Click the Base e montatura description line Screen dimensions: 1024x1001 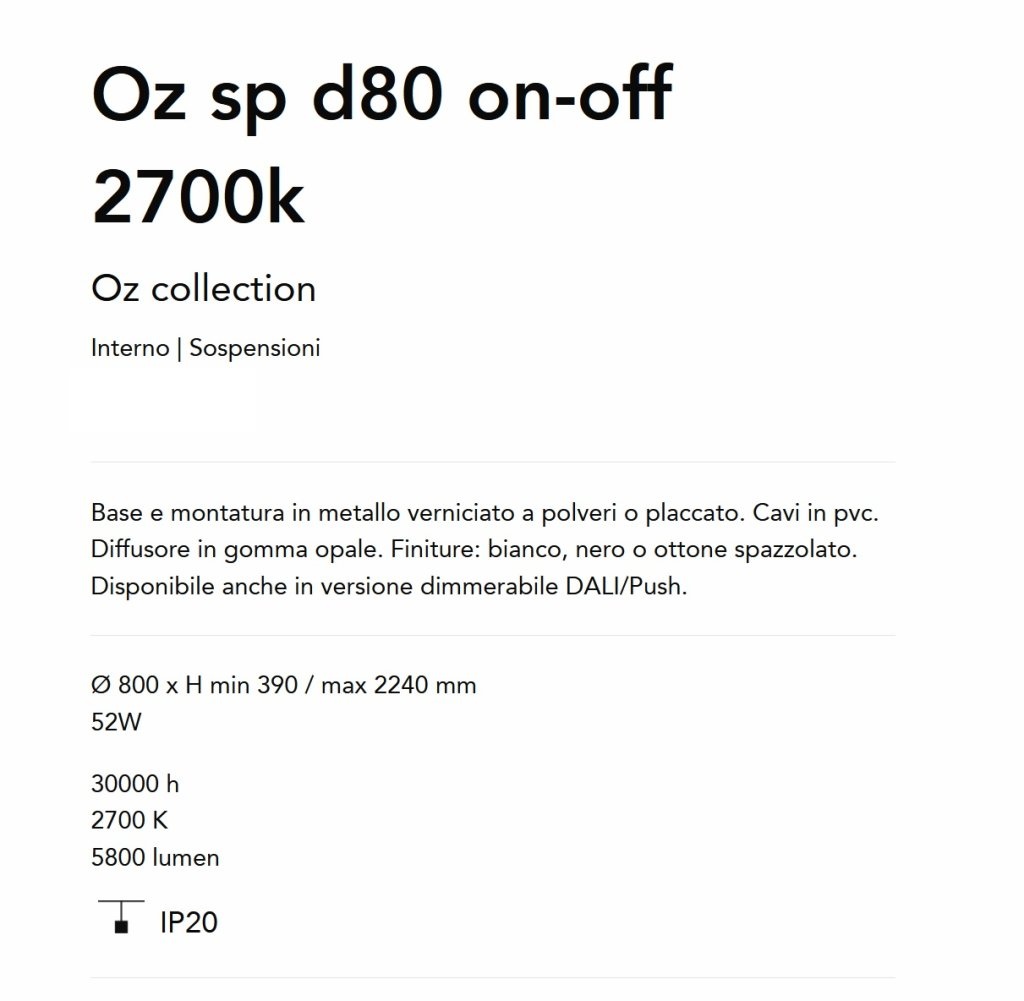click(x=485, y=513)
